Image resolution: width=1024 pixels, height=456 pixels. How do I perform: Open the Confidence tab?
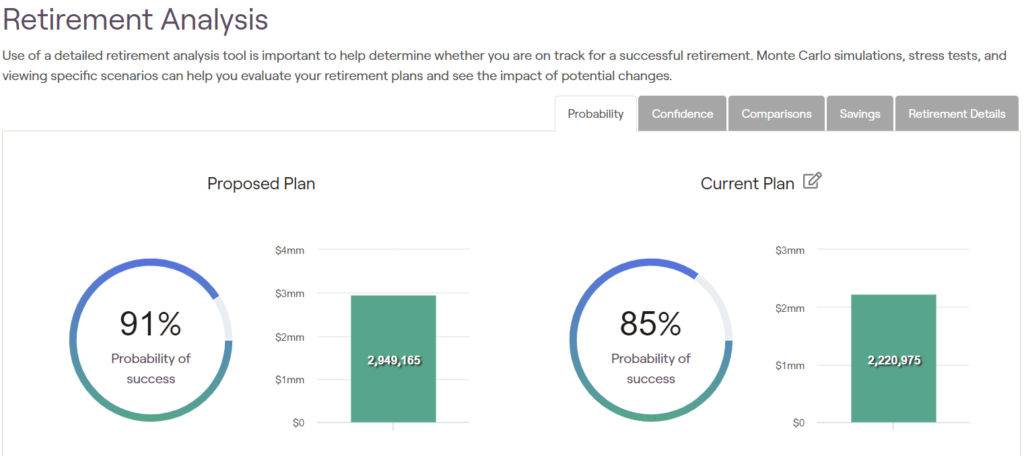click(682, 114)
